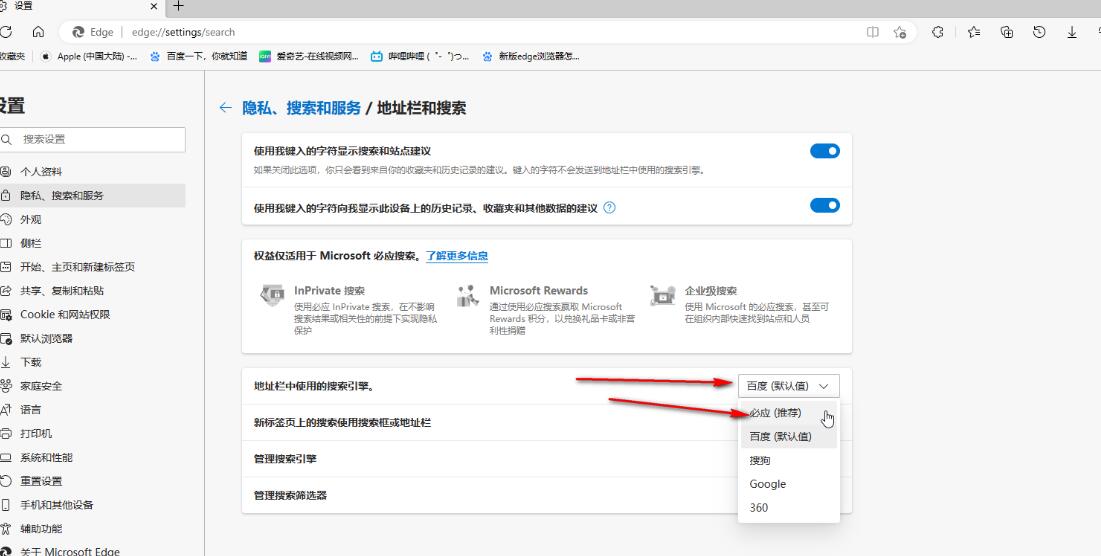Click the Edge logo in address bar
1101x556 pixels.
(x=79, y=32)
